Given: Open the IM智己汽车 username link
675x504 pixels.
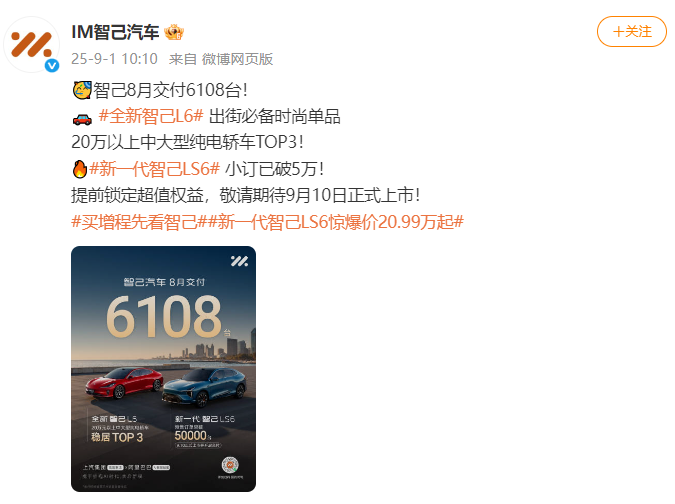Looking at the screenshot, I should pos(115,32).
